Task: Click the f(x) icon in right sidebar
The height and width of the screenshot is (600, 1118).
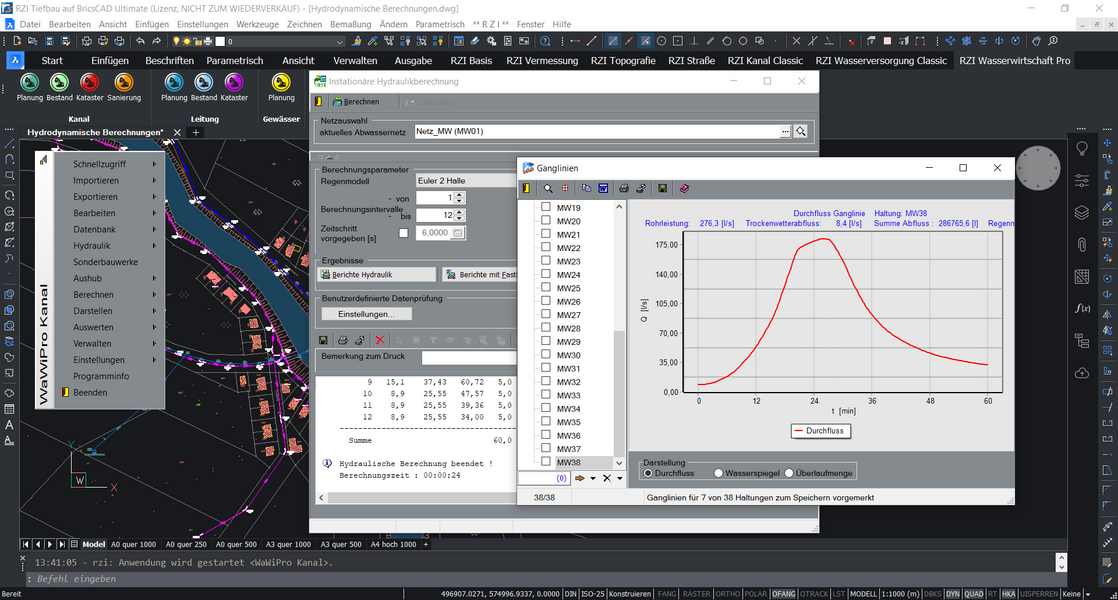Action: (x=1082, y=308)
